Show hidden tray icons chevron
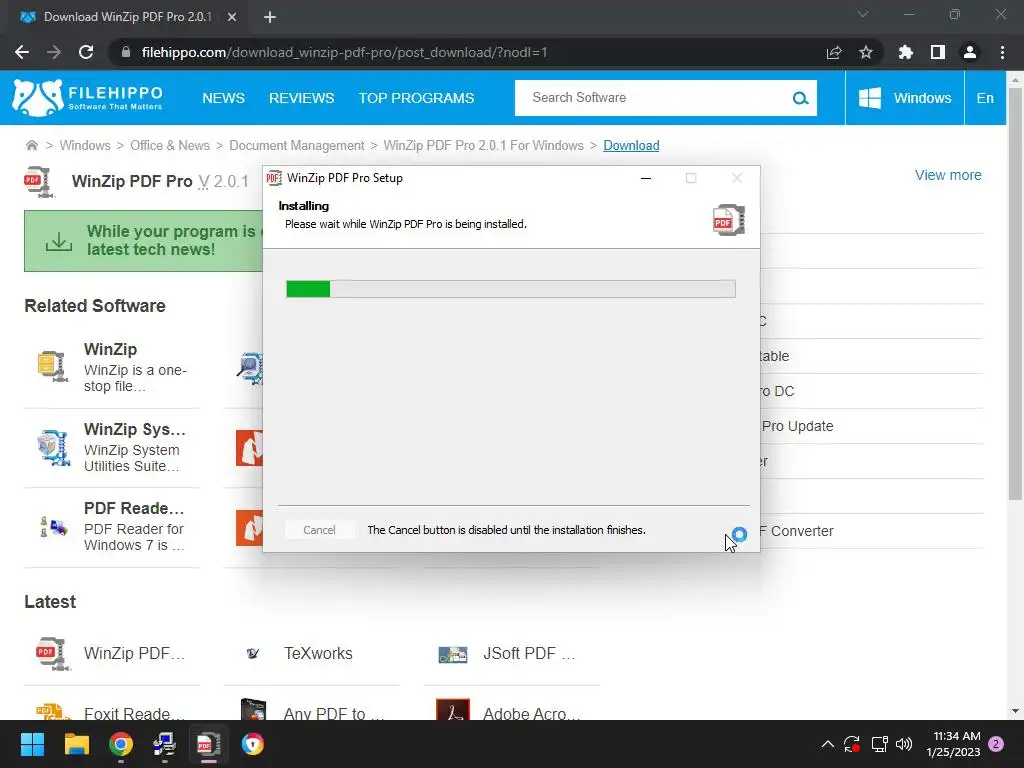 pyautogui.click(x=827, y=744)
